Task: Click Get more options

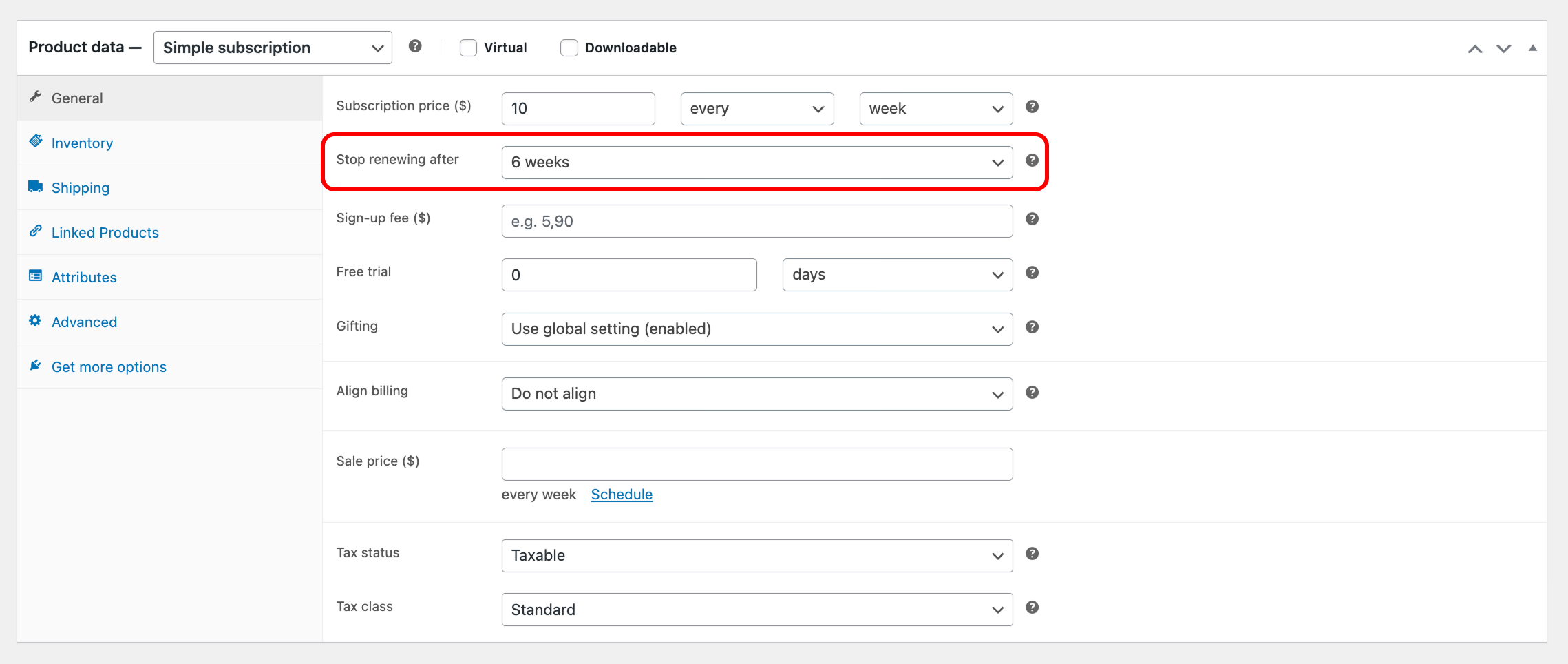Action: 169,366
